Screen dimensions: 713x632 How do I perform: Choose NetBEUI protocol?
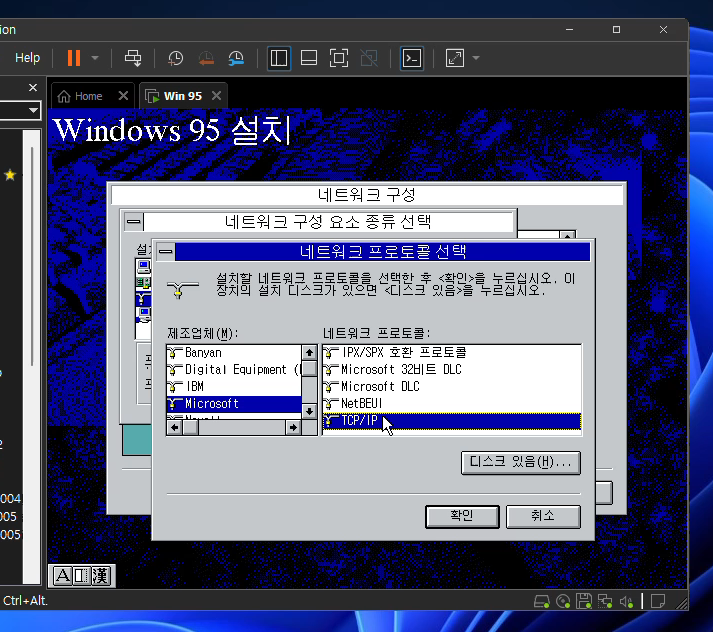[x=452, y=403]
